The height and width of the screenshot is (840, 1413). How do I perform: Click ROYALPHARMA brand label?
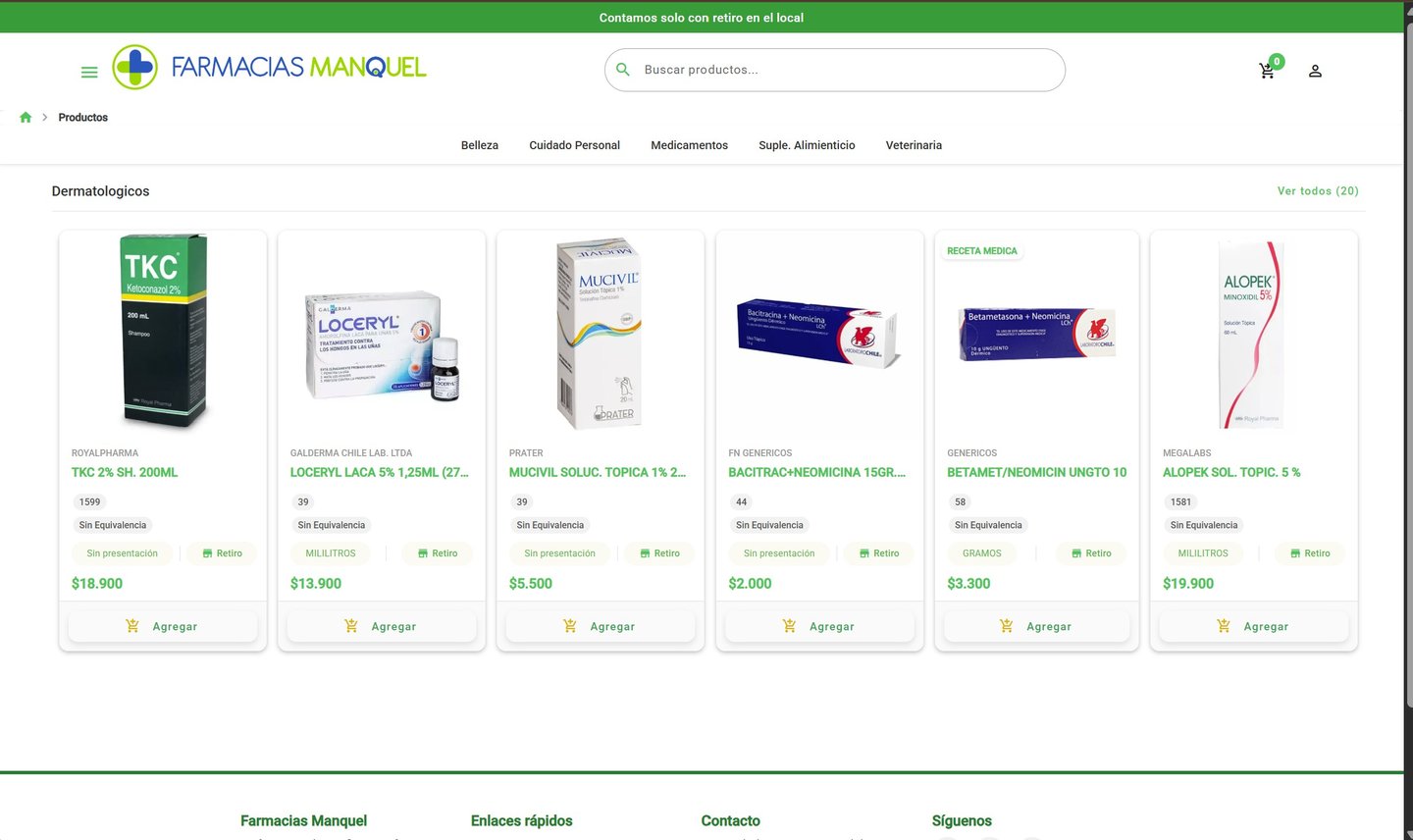tap(105, 453)
